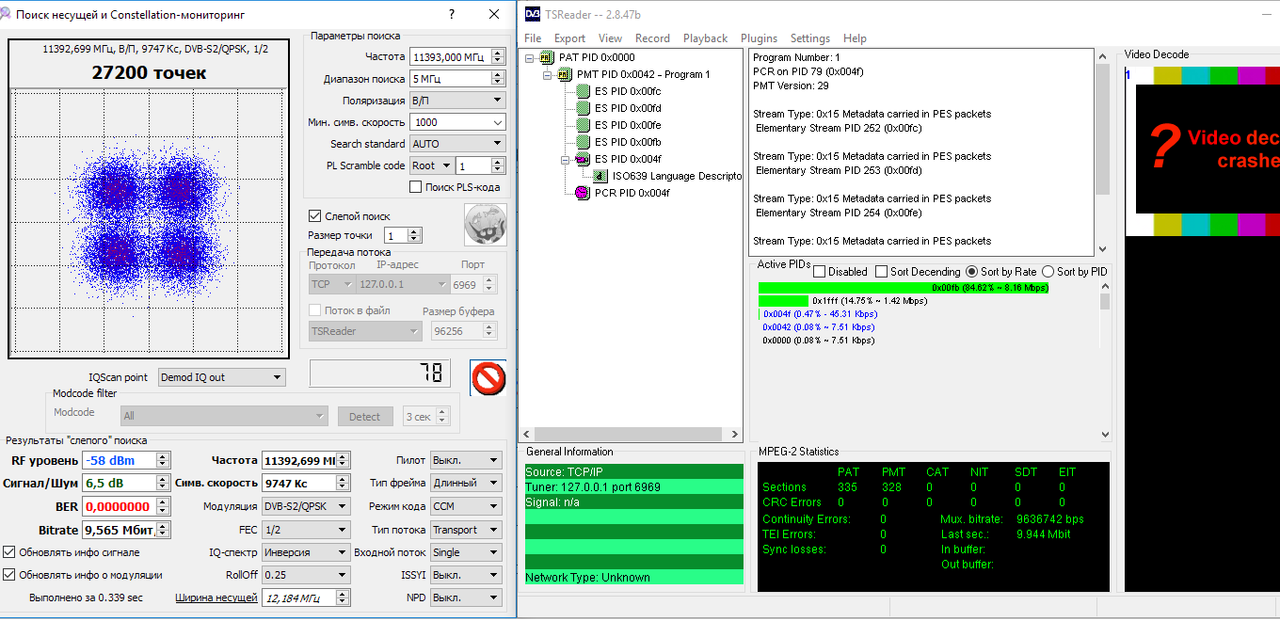Screen dimensions: 1280x619
Task: Click the search window title bar icon
Action: click(7, 15)
